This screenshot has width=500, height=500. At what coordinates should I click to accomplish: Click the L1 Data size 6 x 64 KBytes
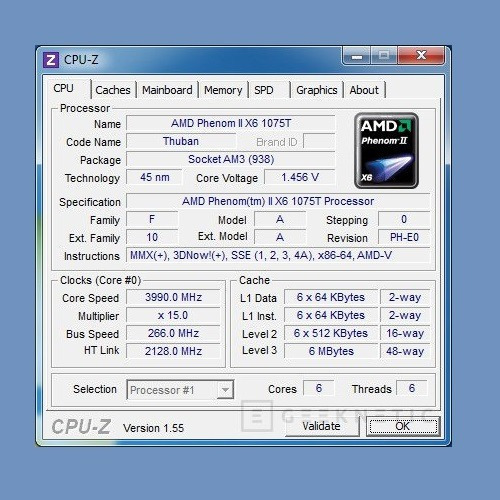[331, 297]
